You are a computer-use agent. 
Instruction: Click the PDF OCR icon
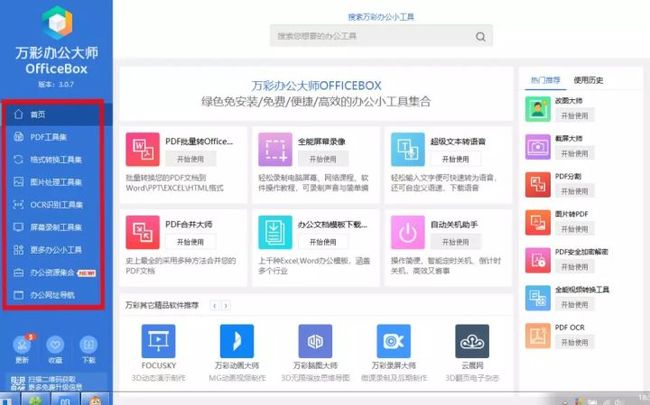pyautogui.click(x=538, y=336)
